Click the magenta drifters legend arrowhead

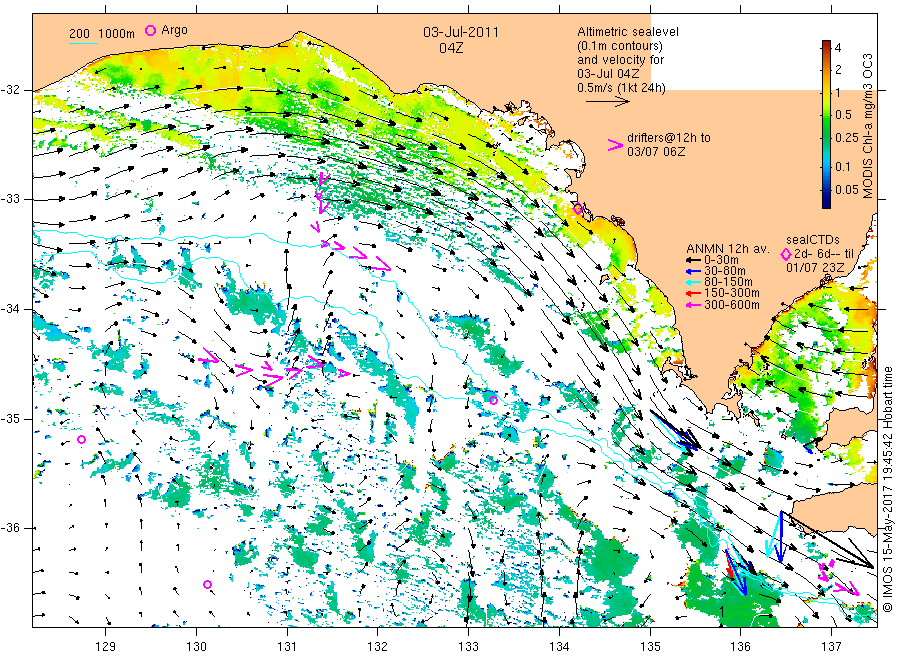coord(615,145)
